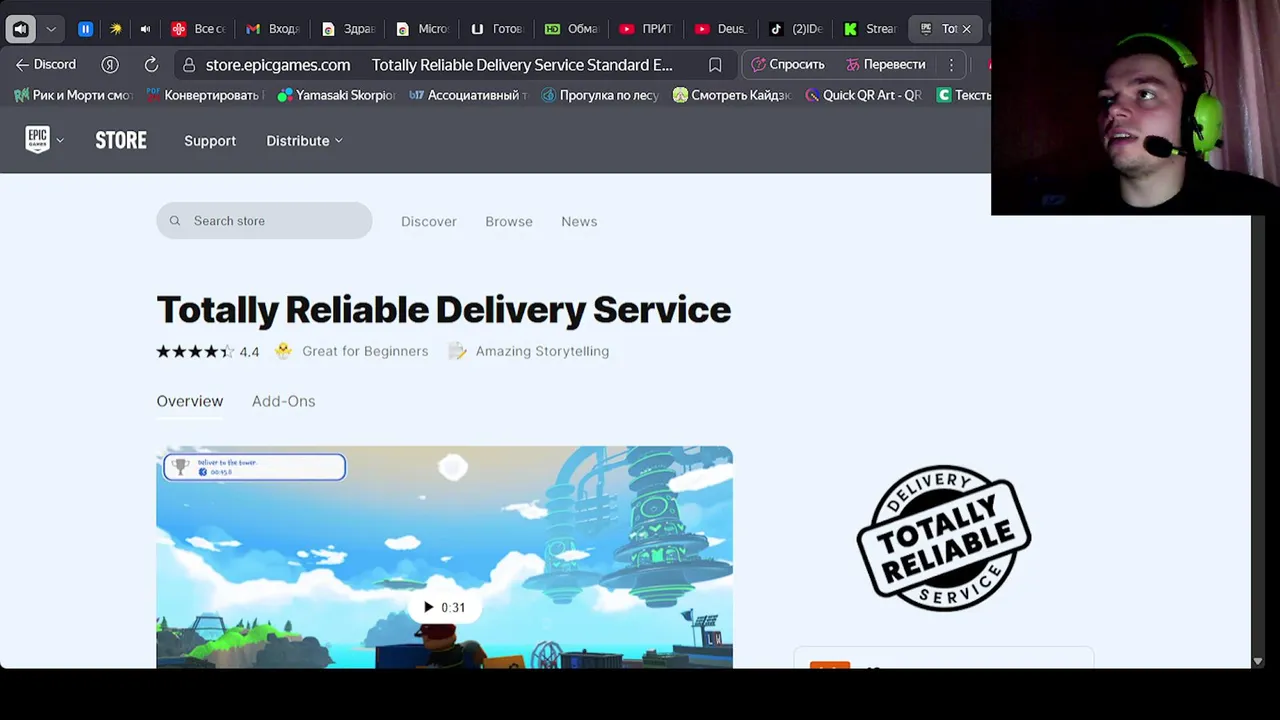The width and height of the screenshot is (1280, 720).
Task: Switch to the TikTok '(2)IDe' tab
Action: point(796,29)
